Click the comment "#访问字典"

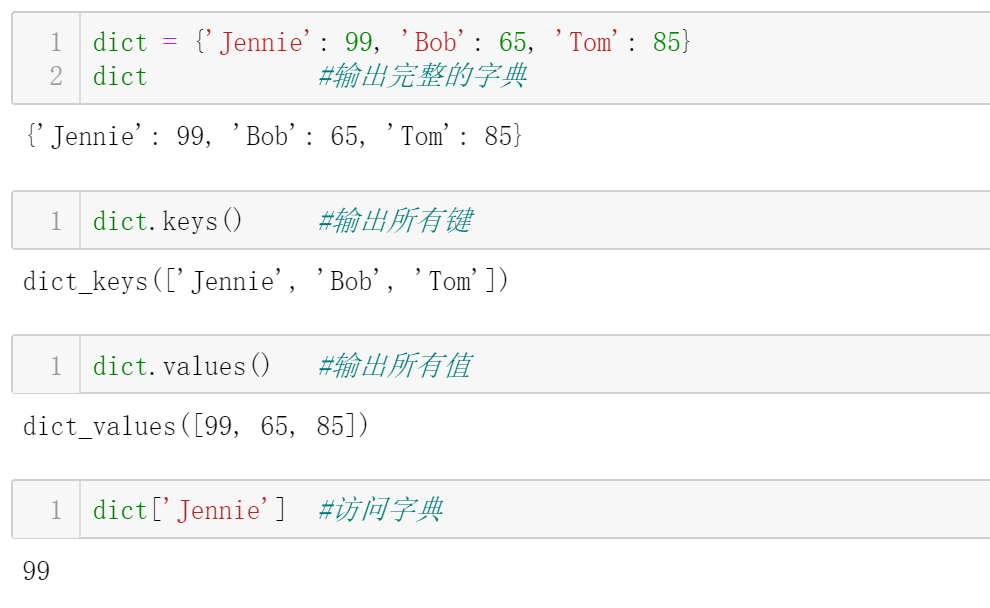(381, 511)
